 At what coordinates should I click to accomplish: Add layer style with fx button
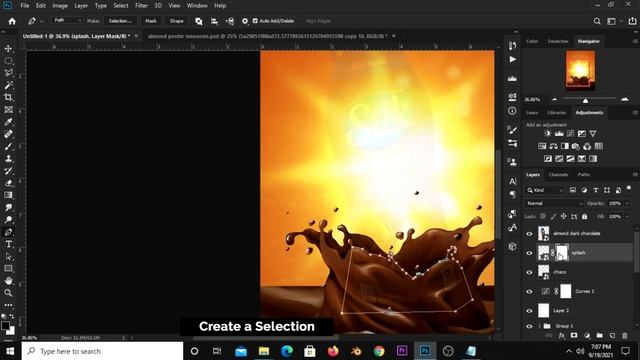click(x=562, y=336)
